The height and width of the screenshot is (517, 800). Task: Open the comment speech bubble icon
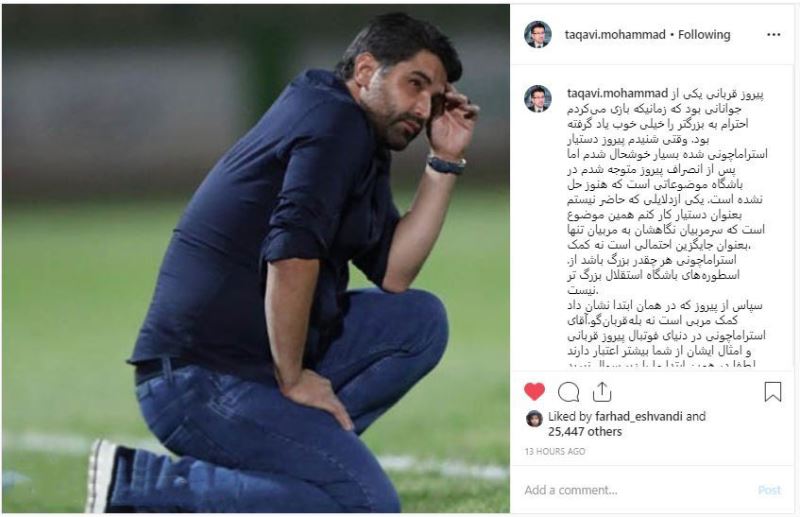pos(568,392)
